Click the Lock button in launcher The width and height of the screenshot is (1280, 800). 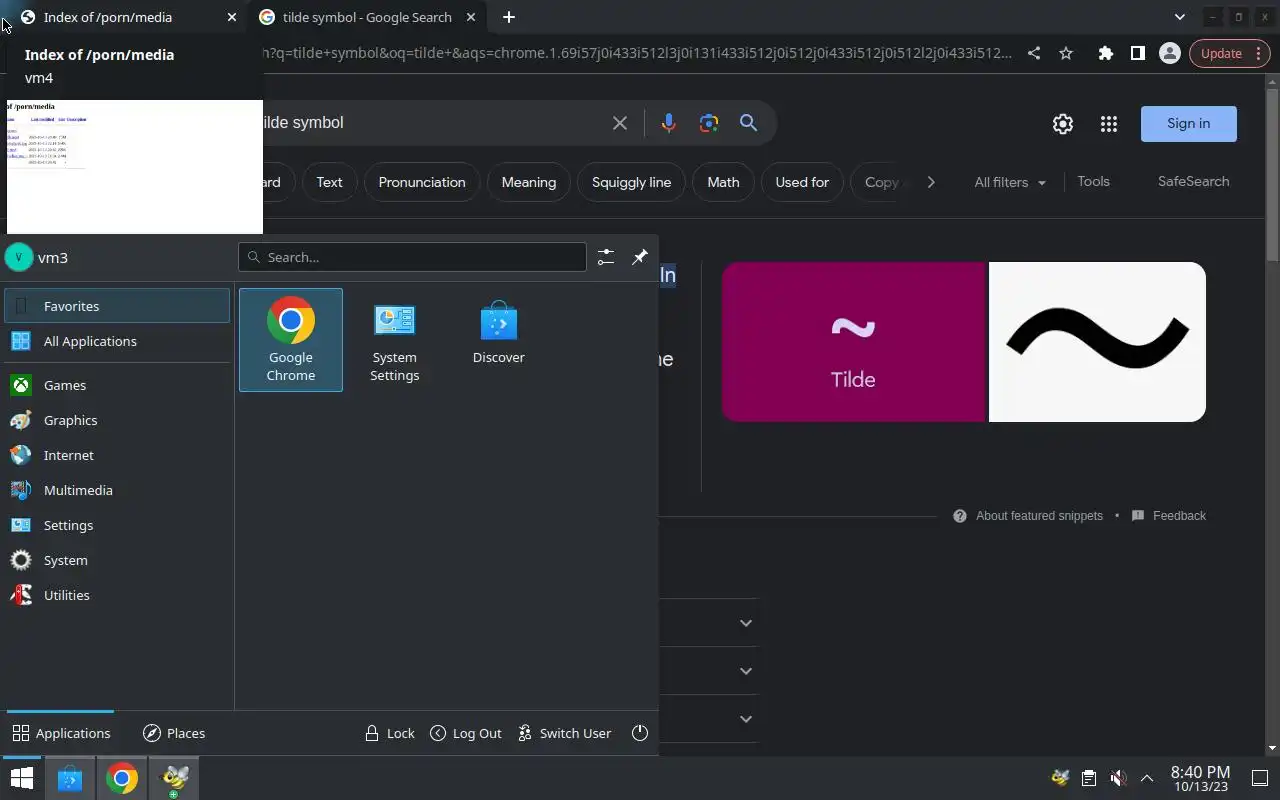[x=389, y=733]
